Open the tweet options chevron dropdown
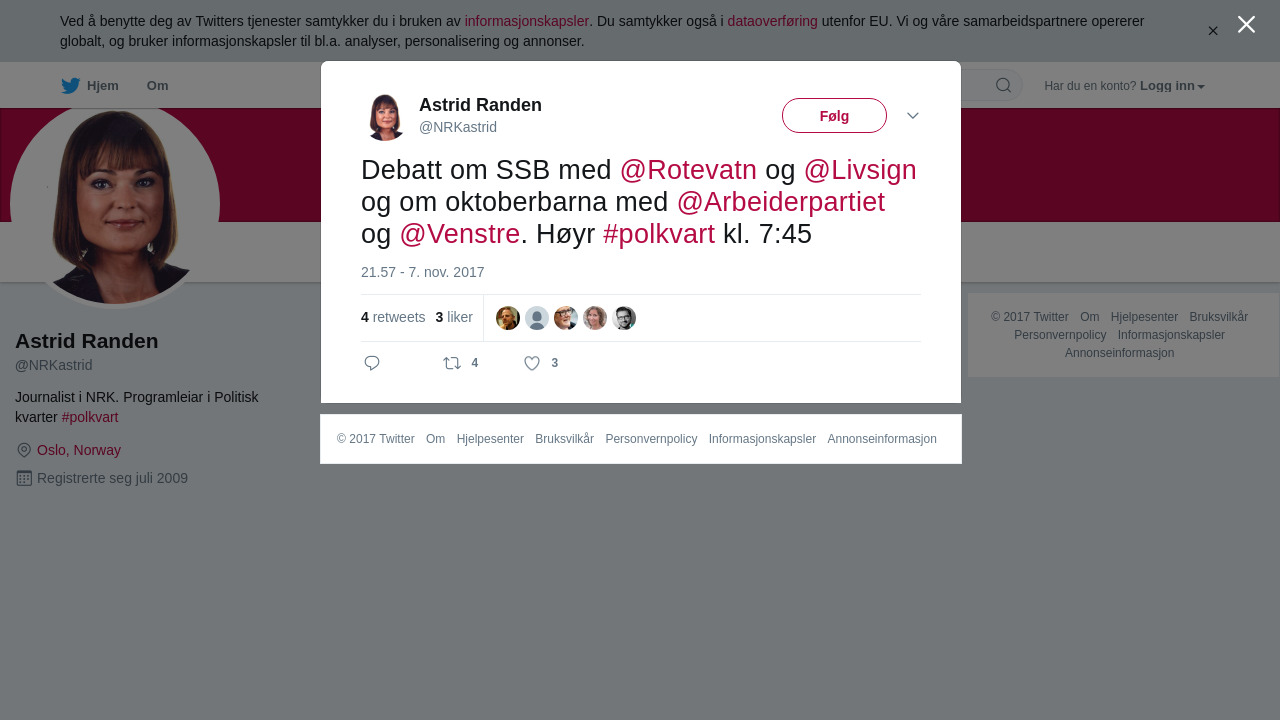 click(x=913, y=116)
